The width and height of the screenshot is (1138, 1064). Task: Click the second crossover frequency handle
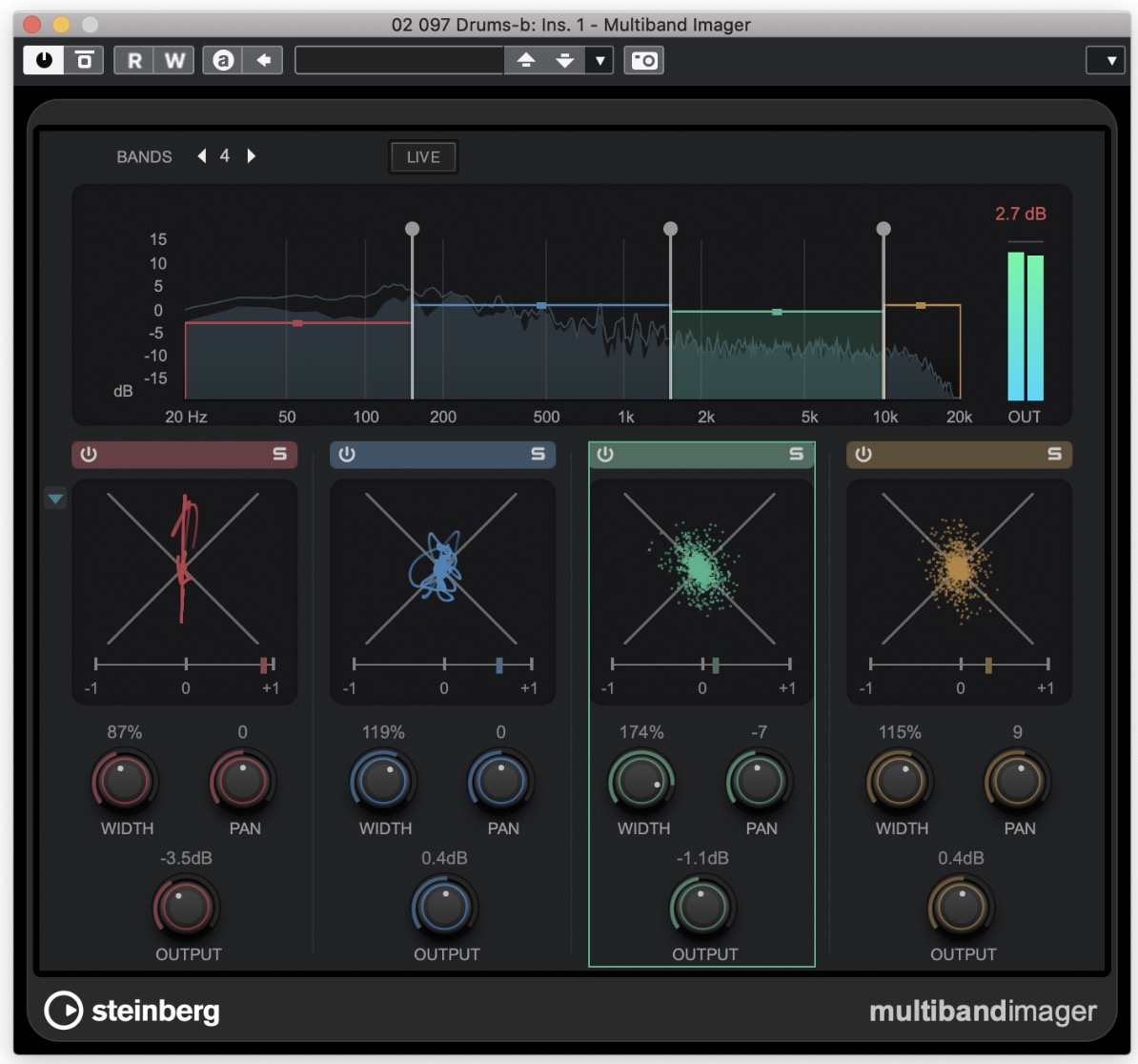[x=671, y=229]
